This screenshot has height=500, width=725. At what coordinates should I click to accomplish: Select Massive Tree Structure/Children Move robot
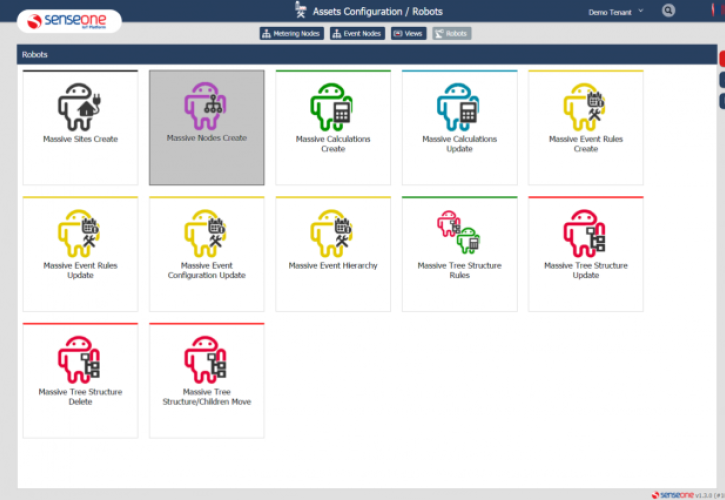pyautogui.click(x=207, y=380)
